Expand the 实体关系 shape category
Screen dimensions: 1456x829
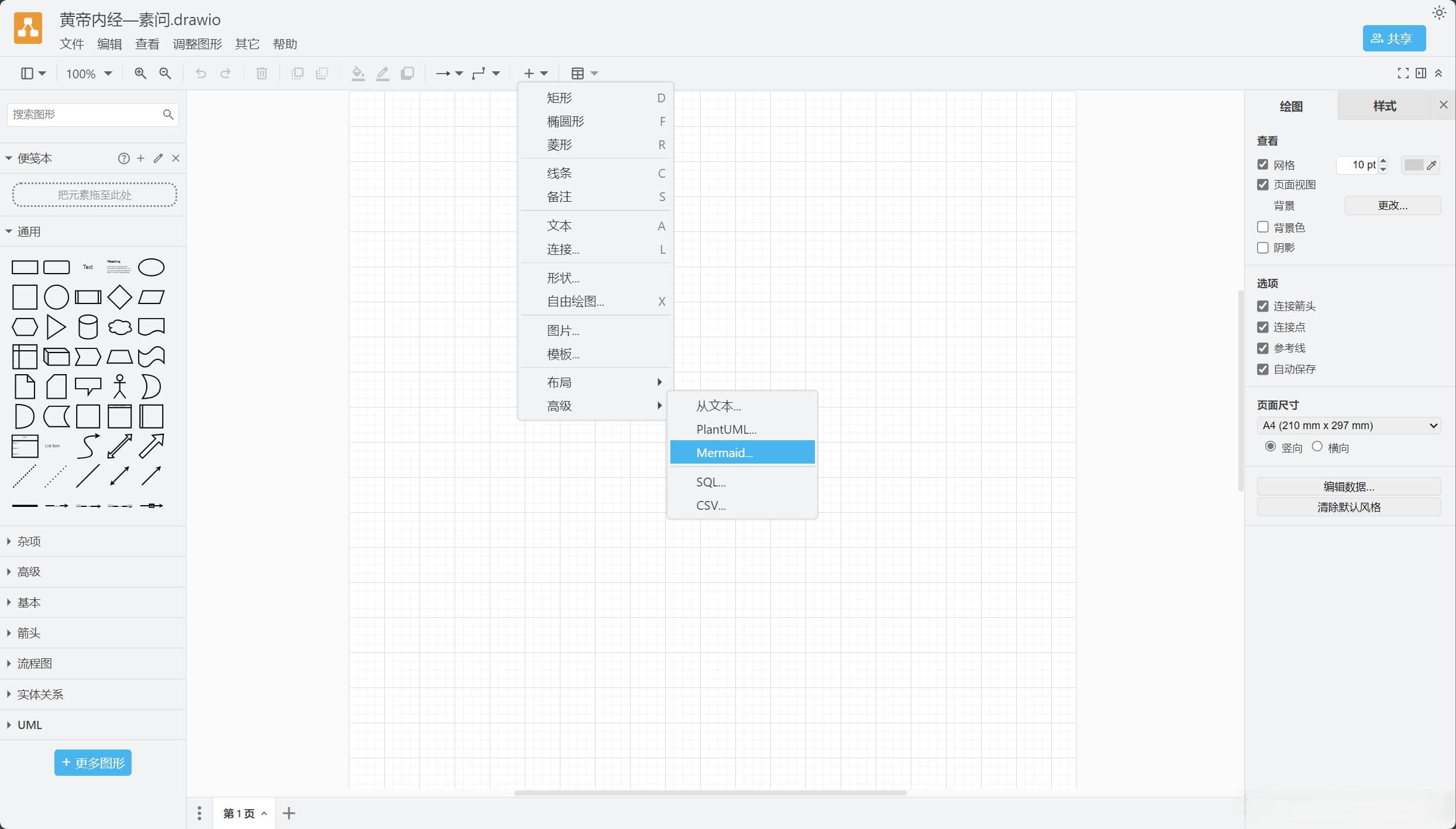click(x=93, y=695)
